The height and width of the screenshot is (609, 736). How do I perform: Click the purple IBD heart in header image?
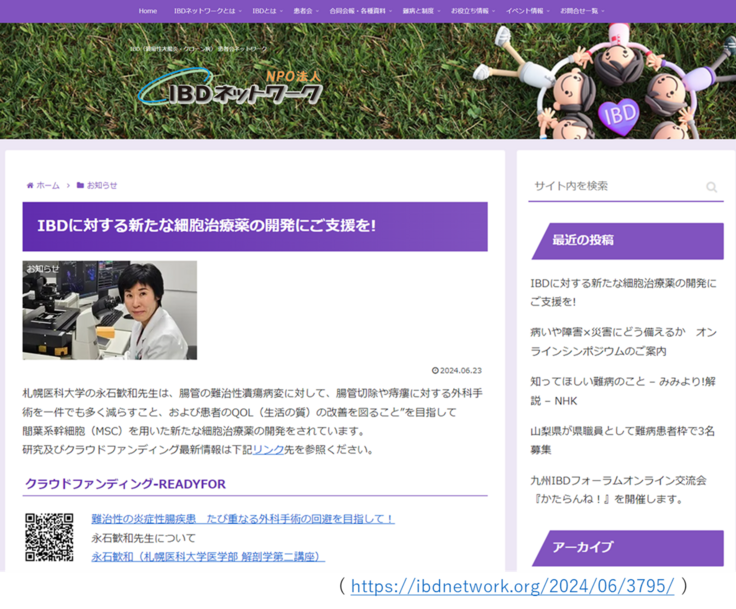(x=619, y=115)
